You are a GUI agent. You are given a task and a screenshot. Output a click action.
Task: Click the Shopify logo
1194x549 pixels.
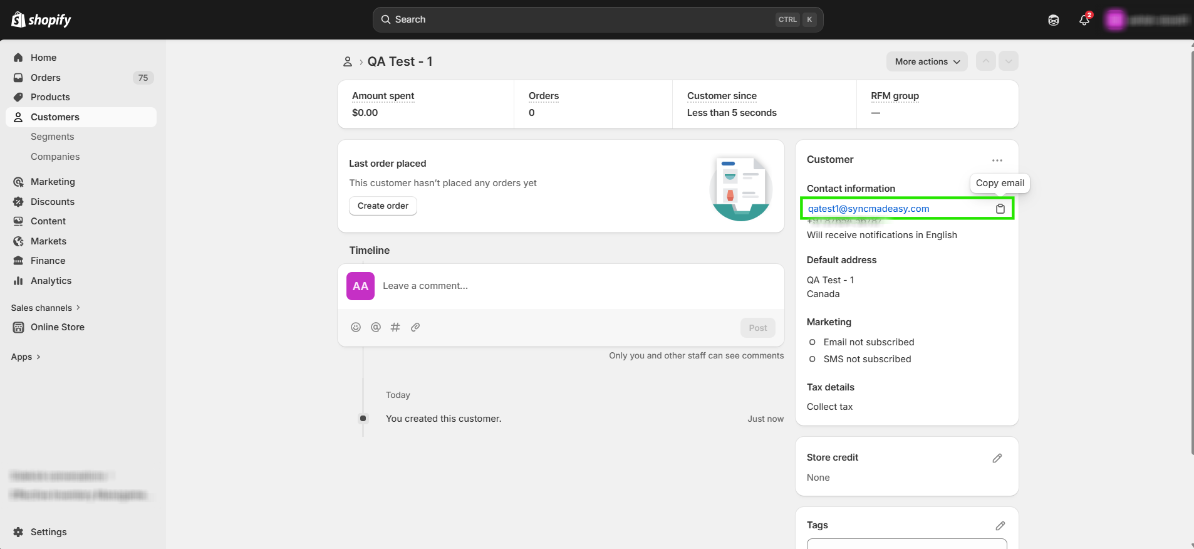click(x=41, y=20)
